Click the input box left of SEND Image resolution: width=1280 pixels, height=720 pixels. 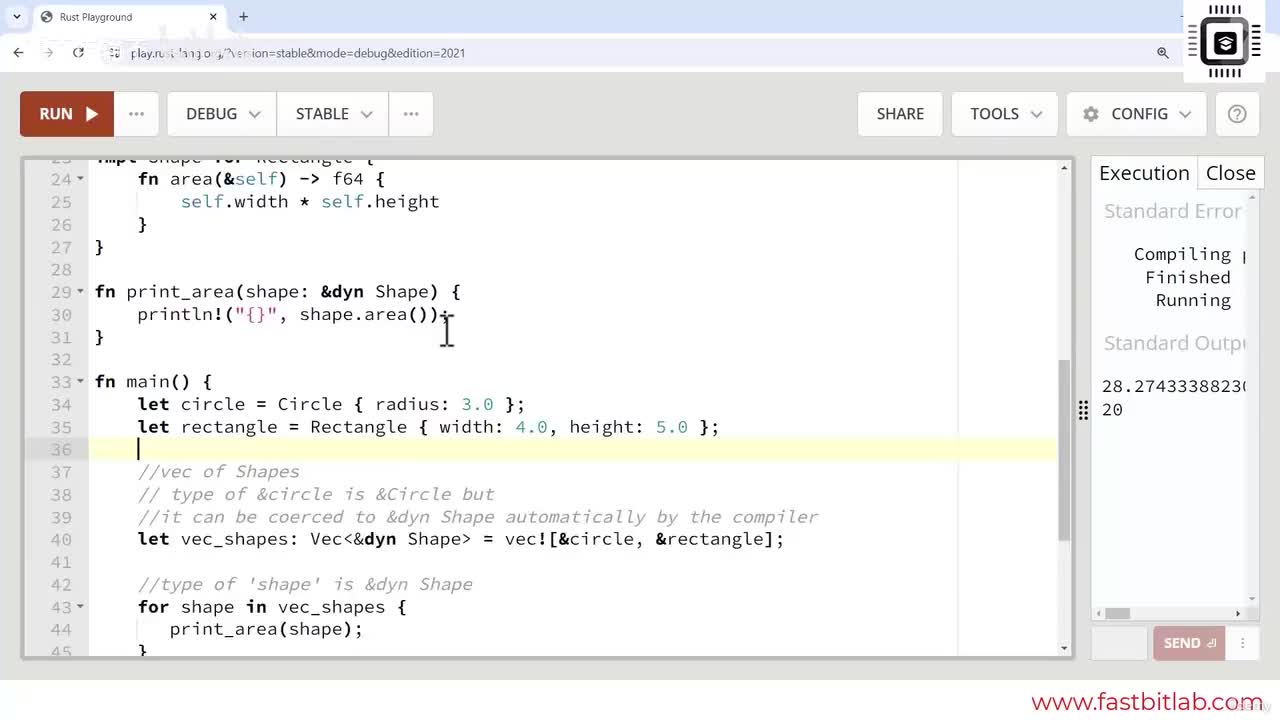click(x=1120, y=644)
